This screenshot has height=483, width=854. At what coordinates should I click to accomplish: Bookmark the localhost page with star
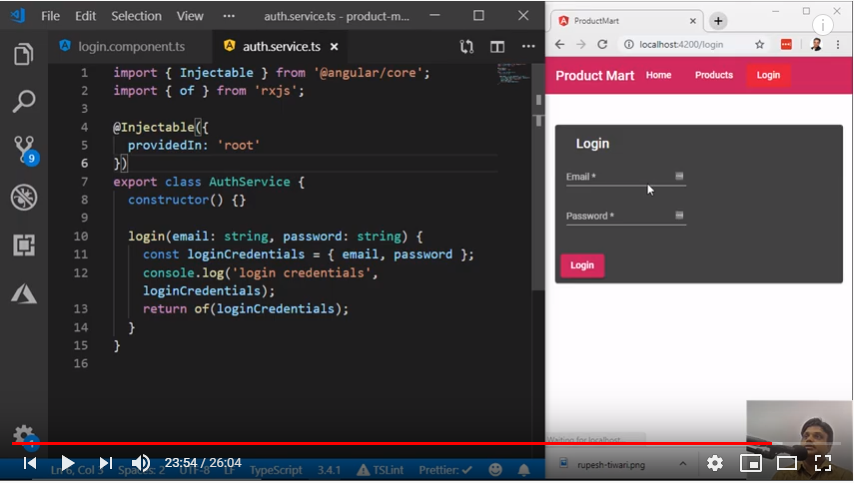click(x=760, y=45)
